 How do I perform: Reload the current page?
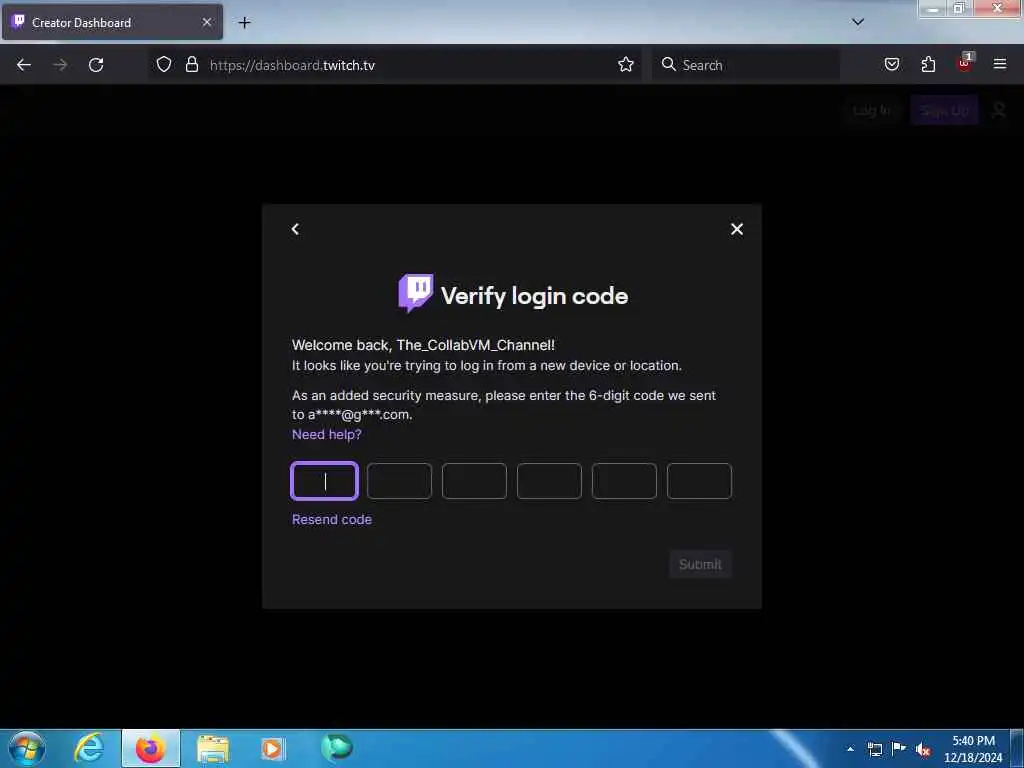point(96,65)
